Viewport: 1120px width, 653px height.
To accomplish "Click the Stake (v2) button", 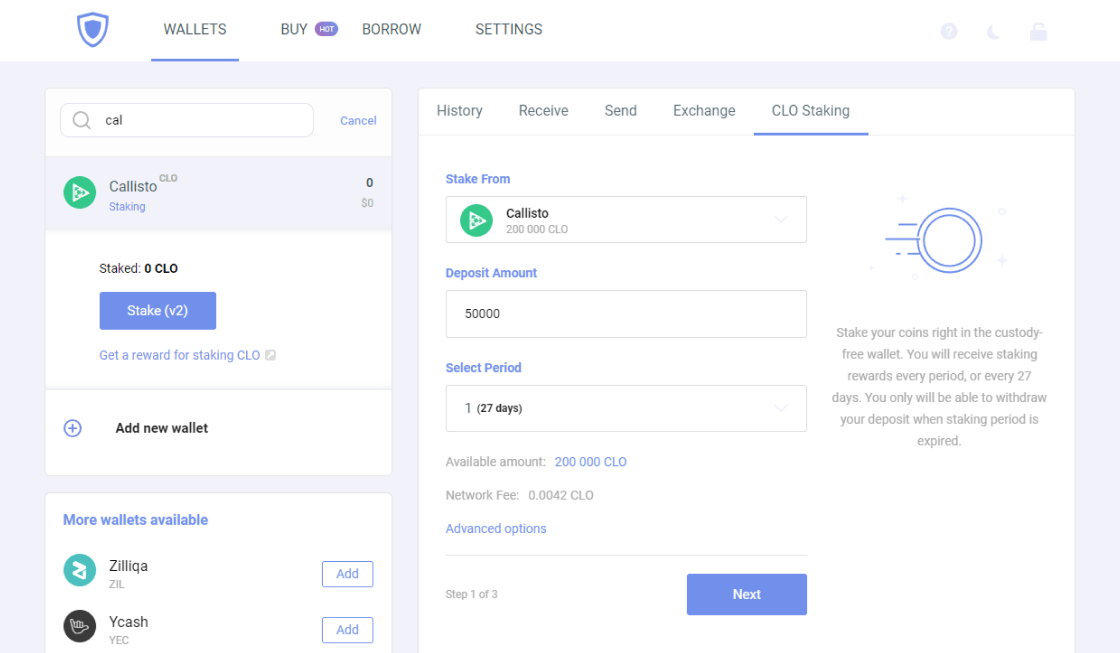I will pos(158,311).
